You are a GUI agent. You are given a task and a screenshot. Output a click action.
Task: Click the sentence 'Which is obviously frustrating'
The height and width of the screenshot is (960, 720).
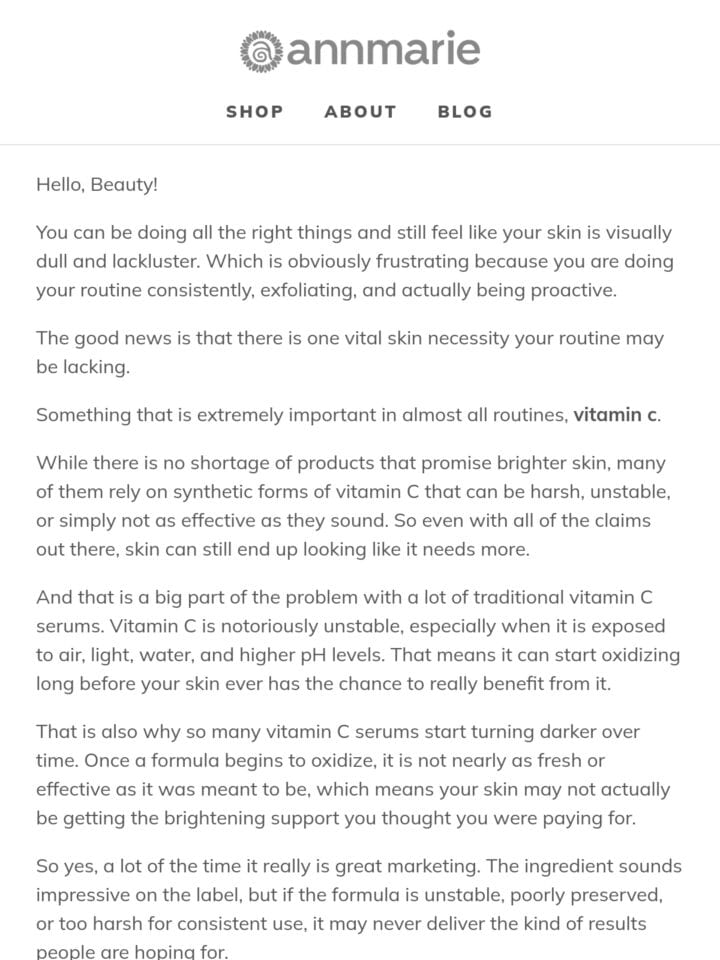tap(355, 276)
